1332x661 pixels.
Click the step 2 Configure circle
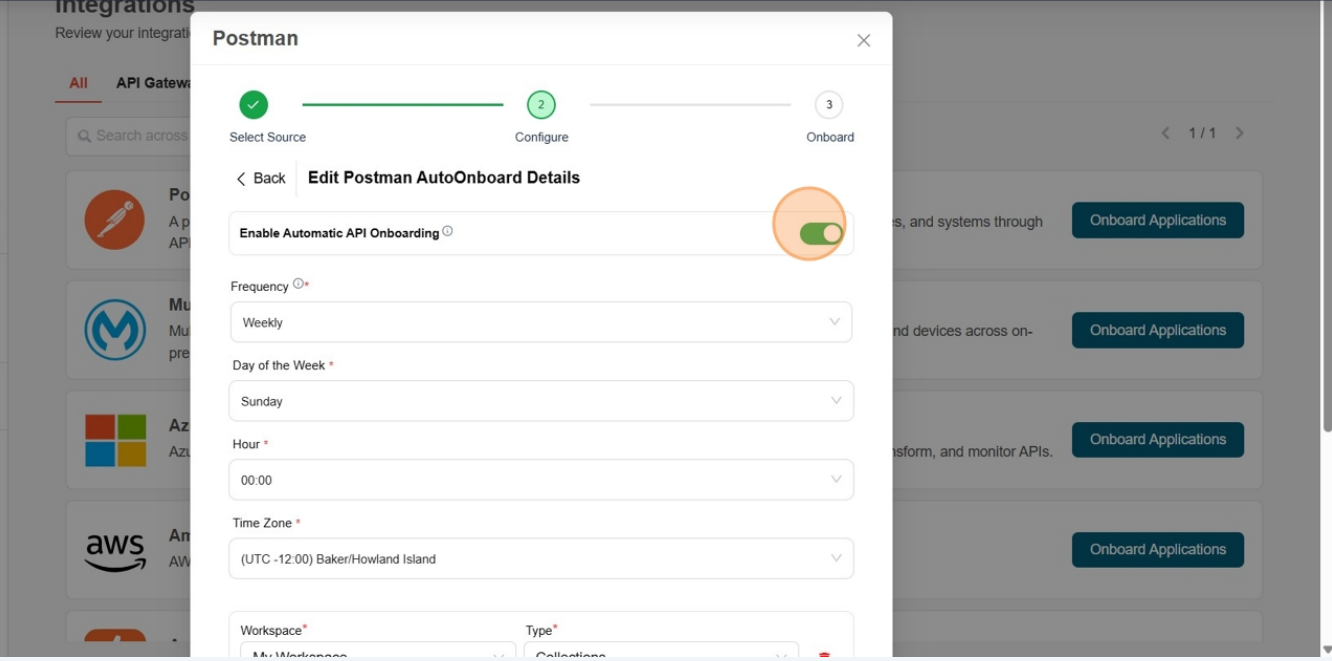coord(541,105)
